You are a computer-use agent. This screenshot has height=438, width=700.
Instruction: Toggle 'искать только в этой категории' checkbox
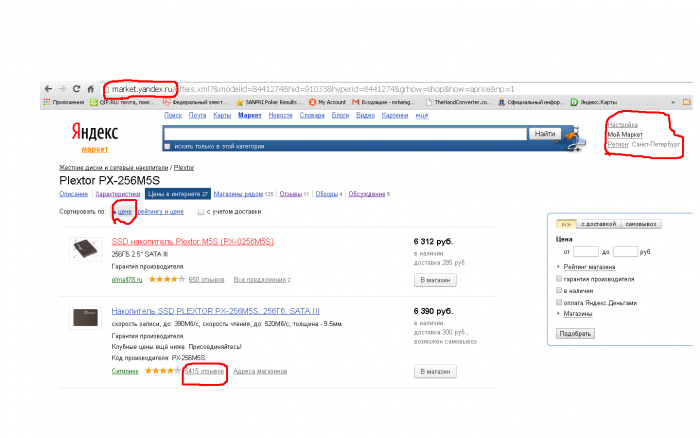click(x=167, y=146)
